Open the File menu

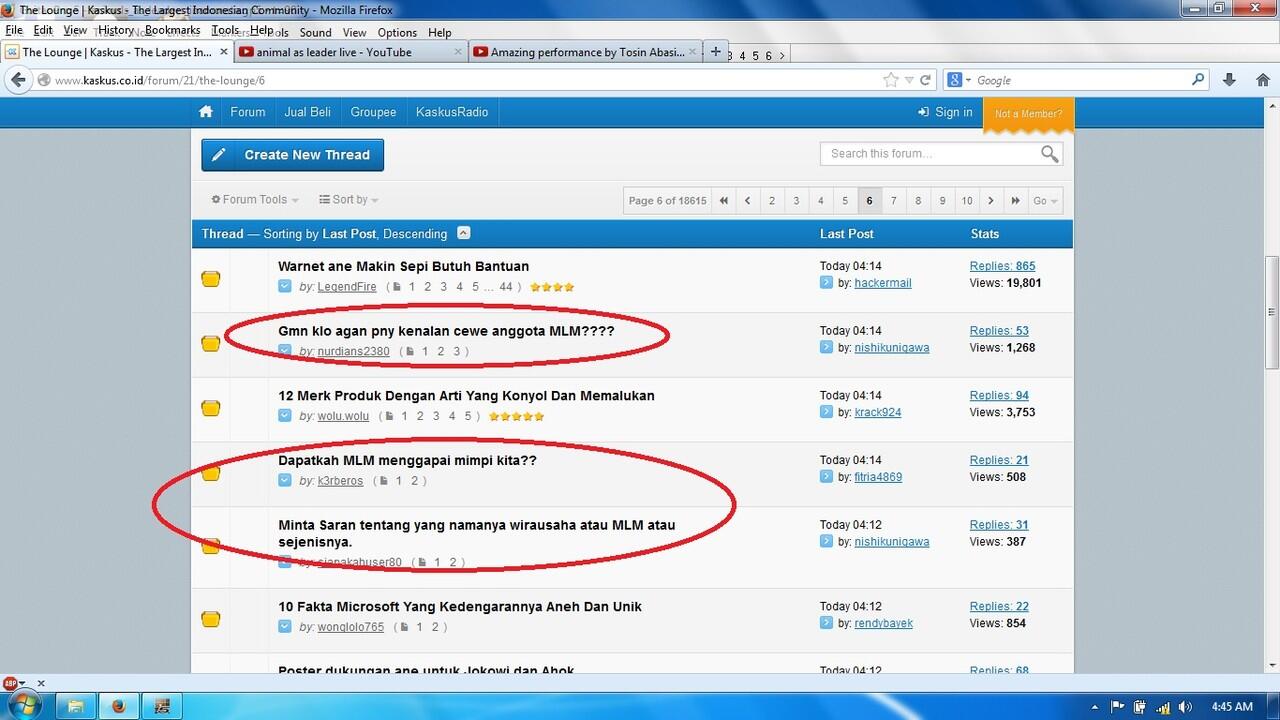click(14, 31)
